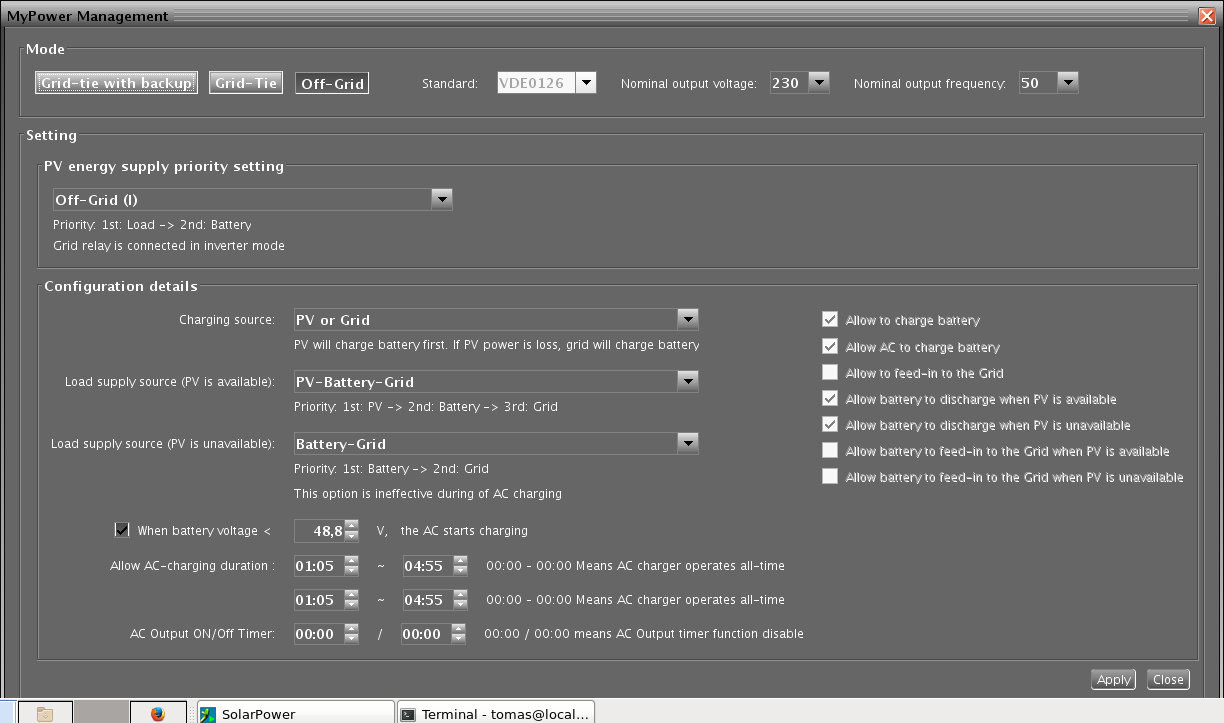Viewport: 1224px width, 723px height.
Task: Click AC Output timer Off spinner
Action: [x=458, y=634]
